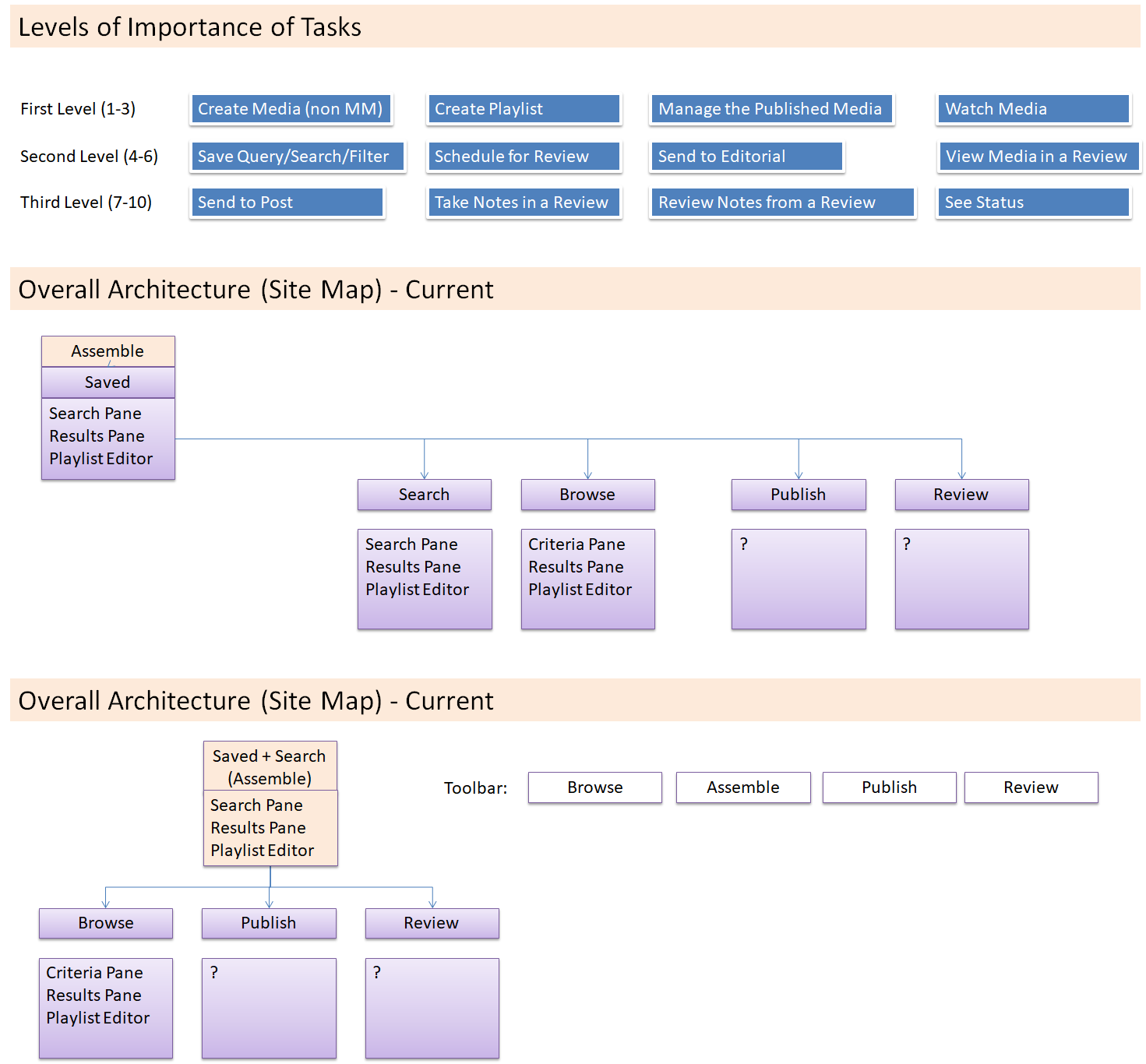Click Browse in the Toolbar row
1146x1064 pixels.
(x=594, y=787)
